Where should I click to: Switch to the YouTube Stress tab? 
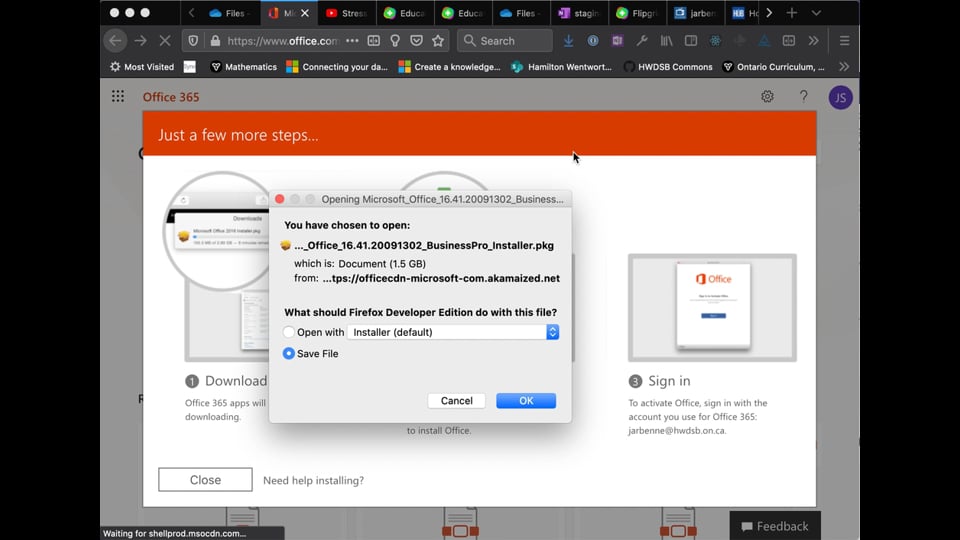[346, 13]
